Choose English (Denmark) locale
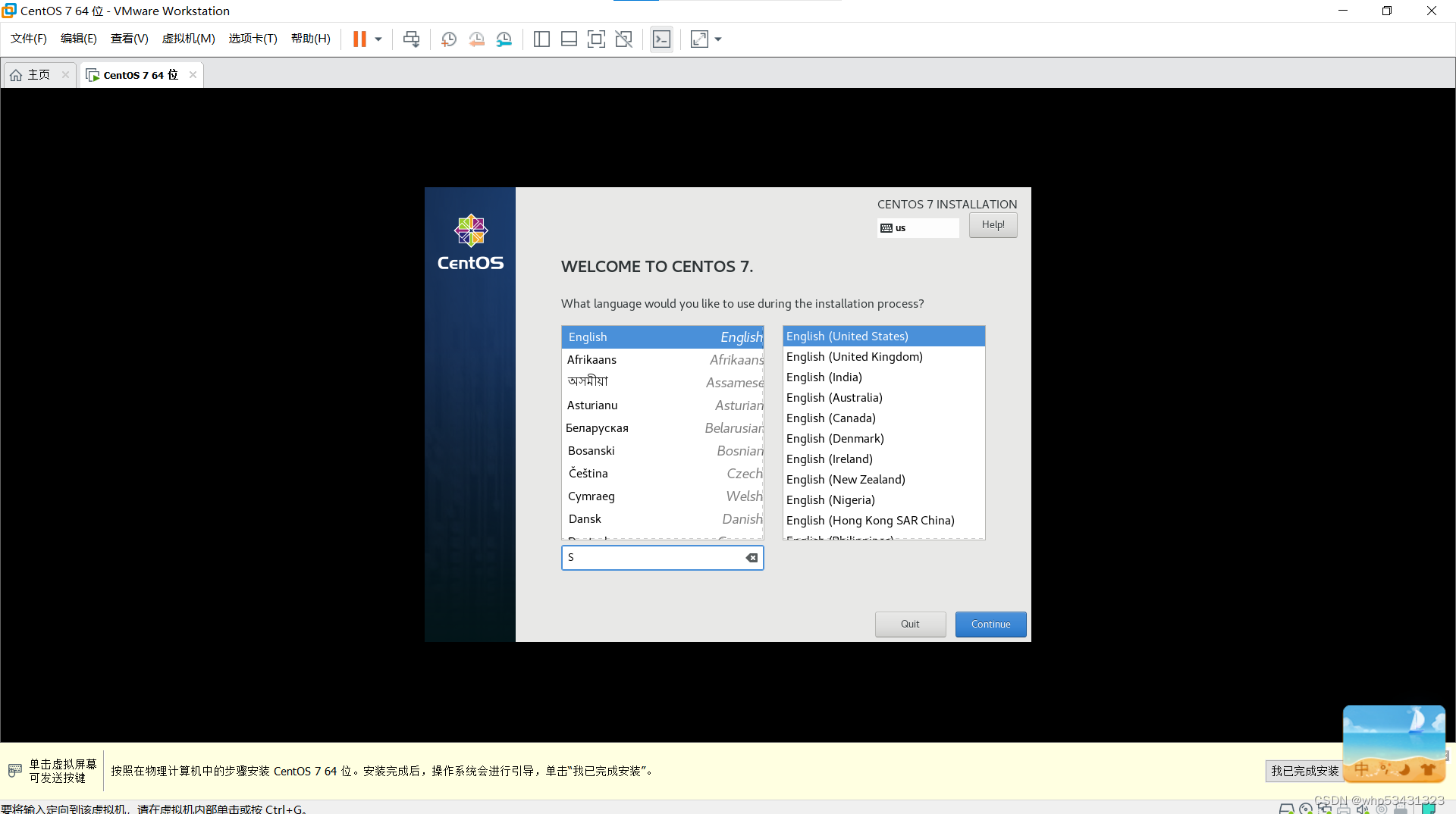The width and height of the screenshot is (1456, 814). pos(884,439)
